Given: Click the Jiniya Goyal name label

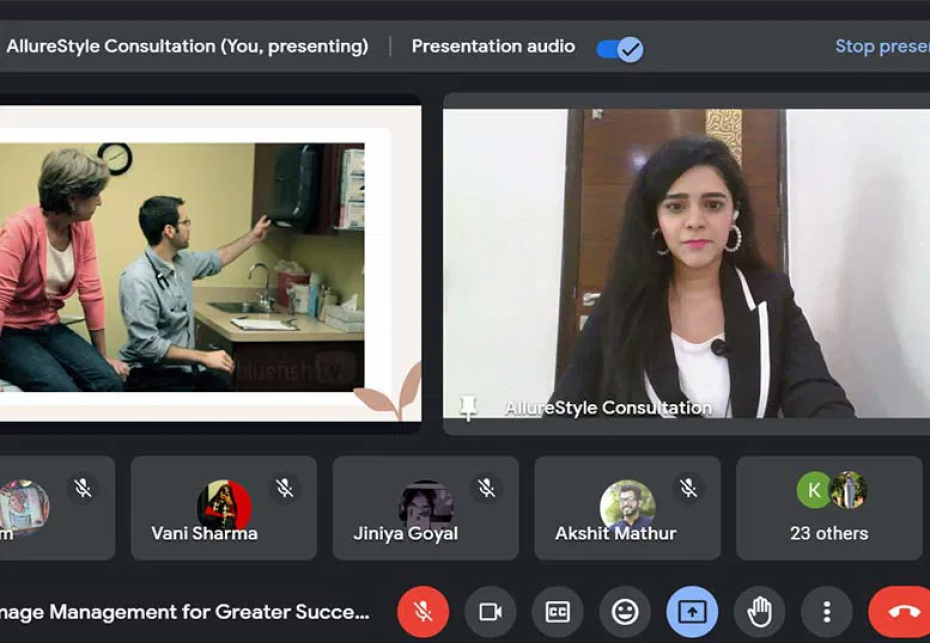Looking at the screenshot, I should click(x=406, y=533).
